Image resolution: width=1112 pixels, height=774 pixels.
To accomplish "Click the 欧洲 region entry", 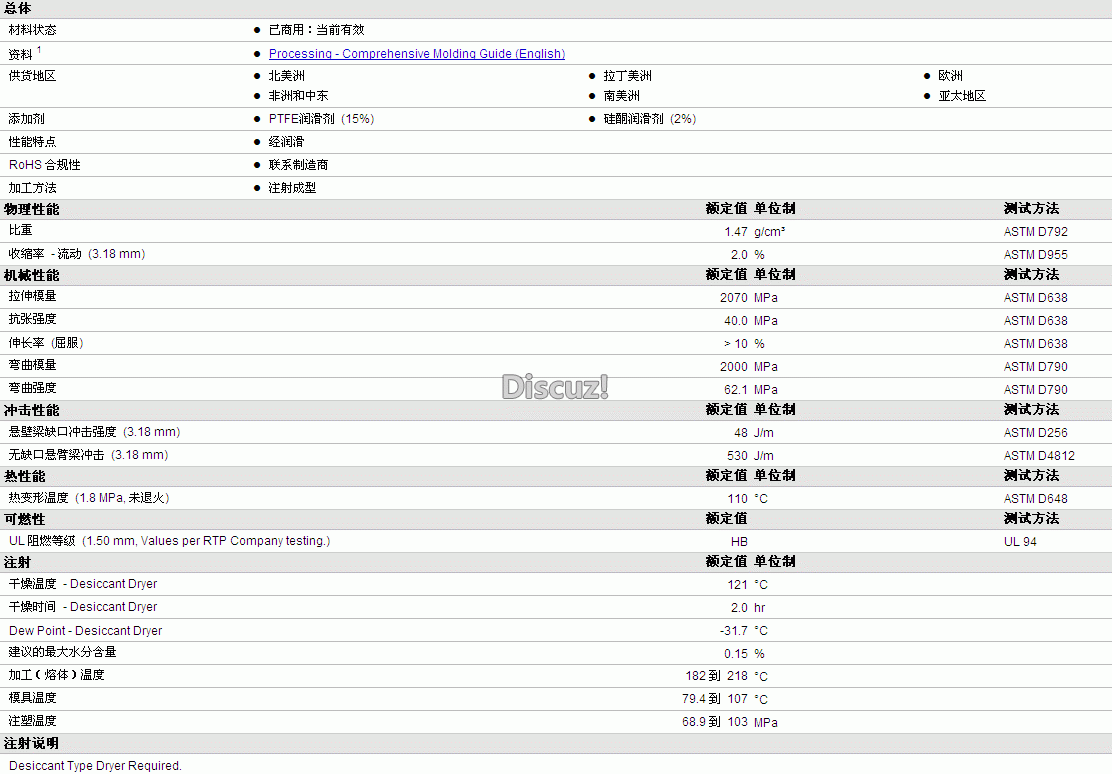I will point(950,76).
